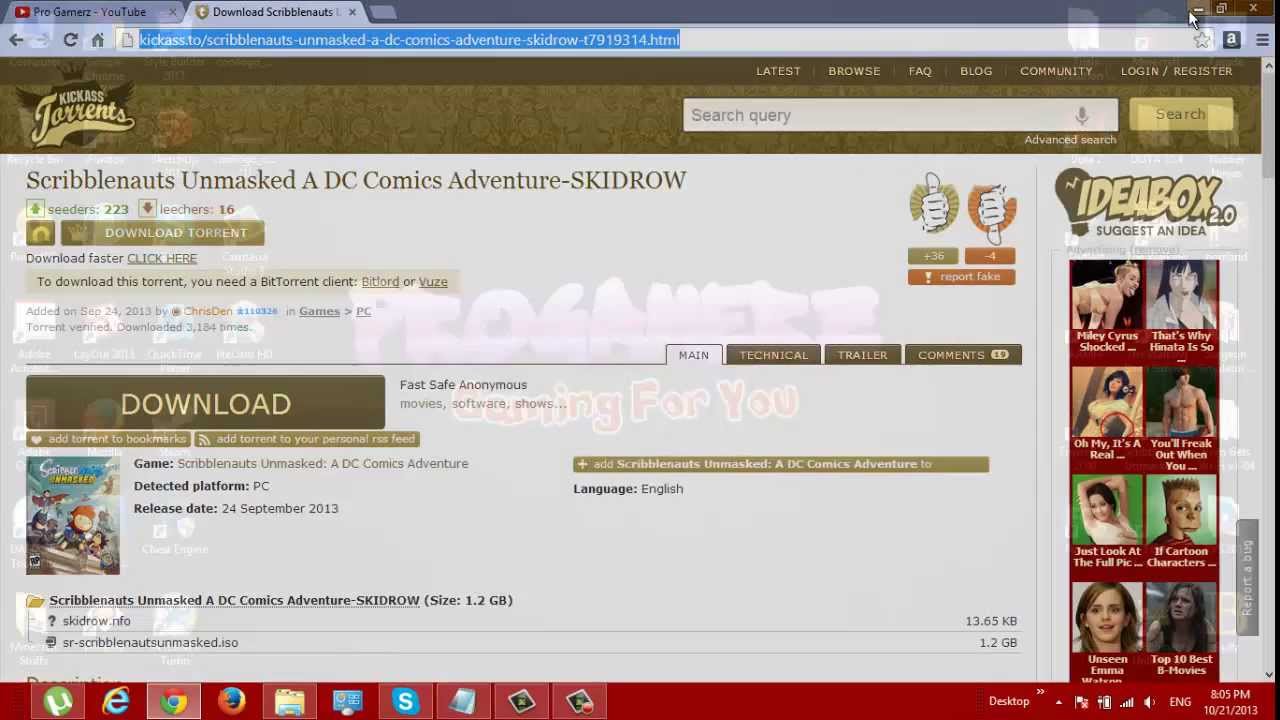Viewport: 1280px width, 720px height.
Task: Close the Download Scribblenauts tab
Action: tap(350, 12)
